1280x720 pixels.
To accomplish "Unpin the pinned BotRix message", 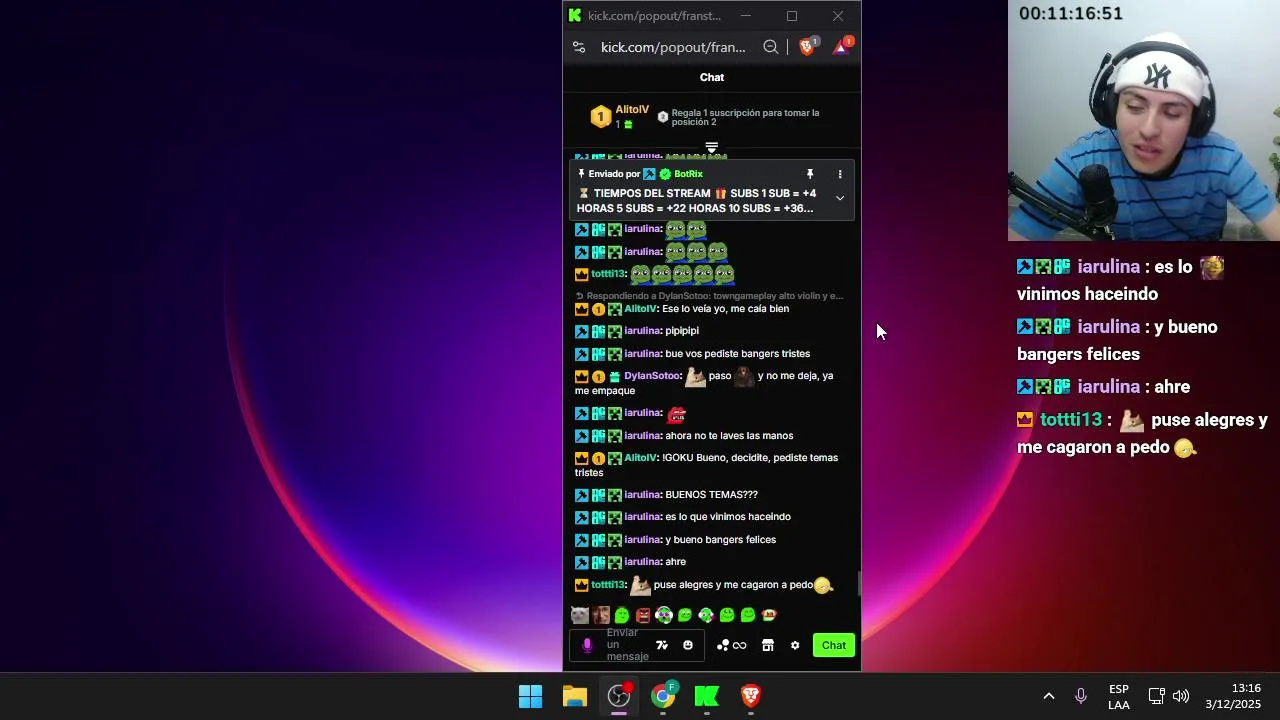I will tap(810, 174).
